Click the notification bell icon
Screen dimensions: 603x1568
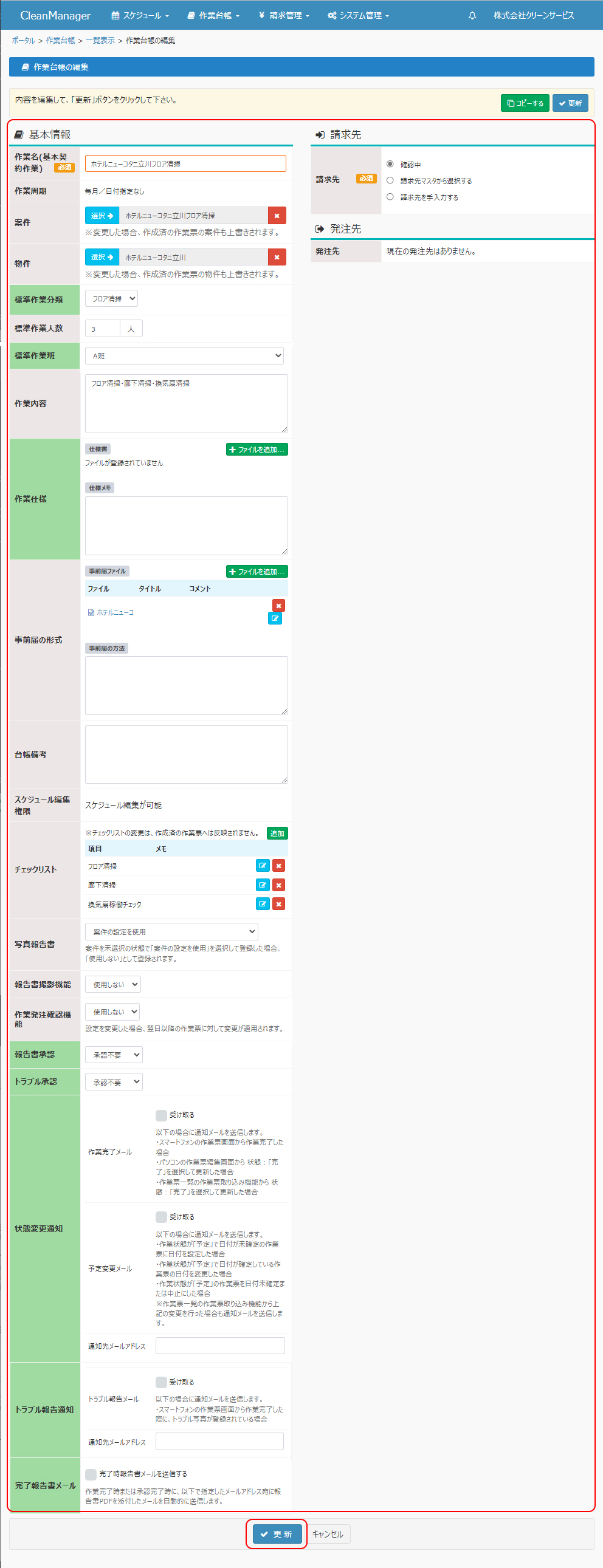tap(472, 15)
